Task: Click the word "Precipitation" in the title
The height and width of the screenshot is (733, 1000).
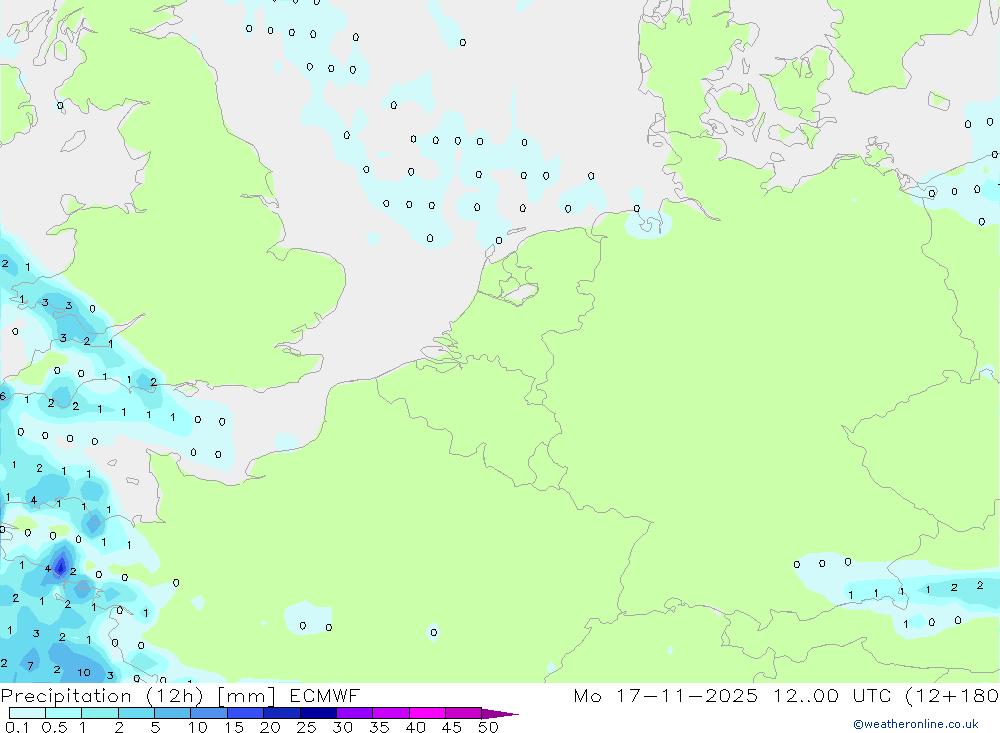Action: pos(66,696)
